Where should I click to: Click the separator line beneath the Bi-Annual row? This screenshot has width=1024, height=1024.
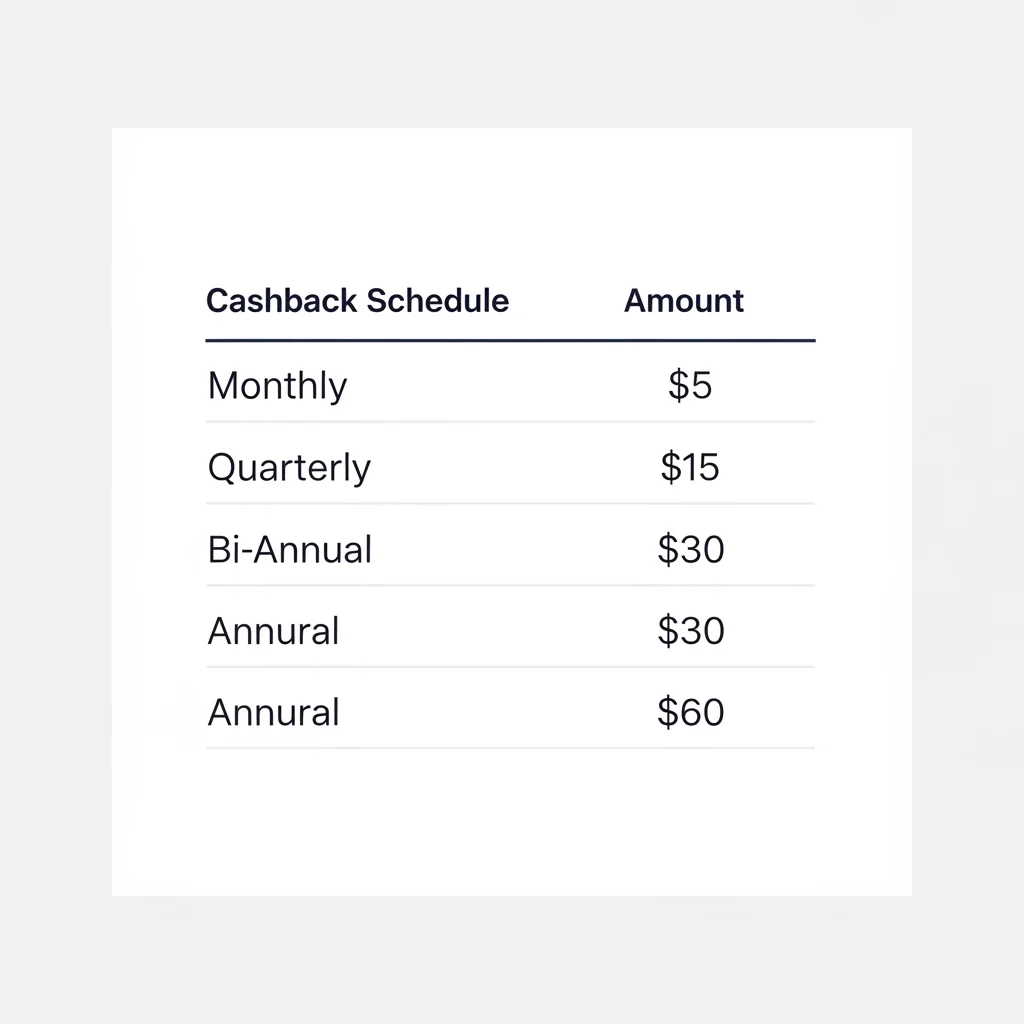(510, 585)
